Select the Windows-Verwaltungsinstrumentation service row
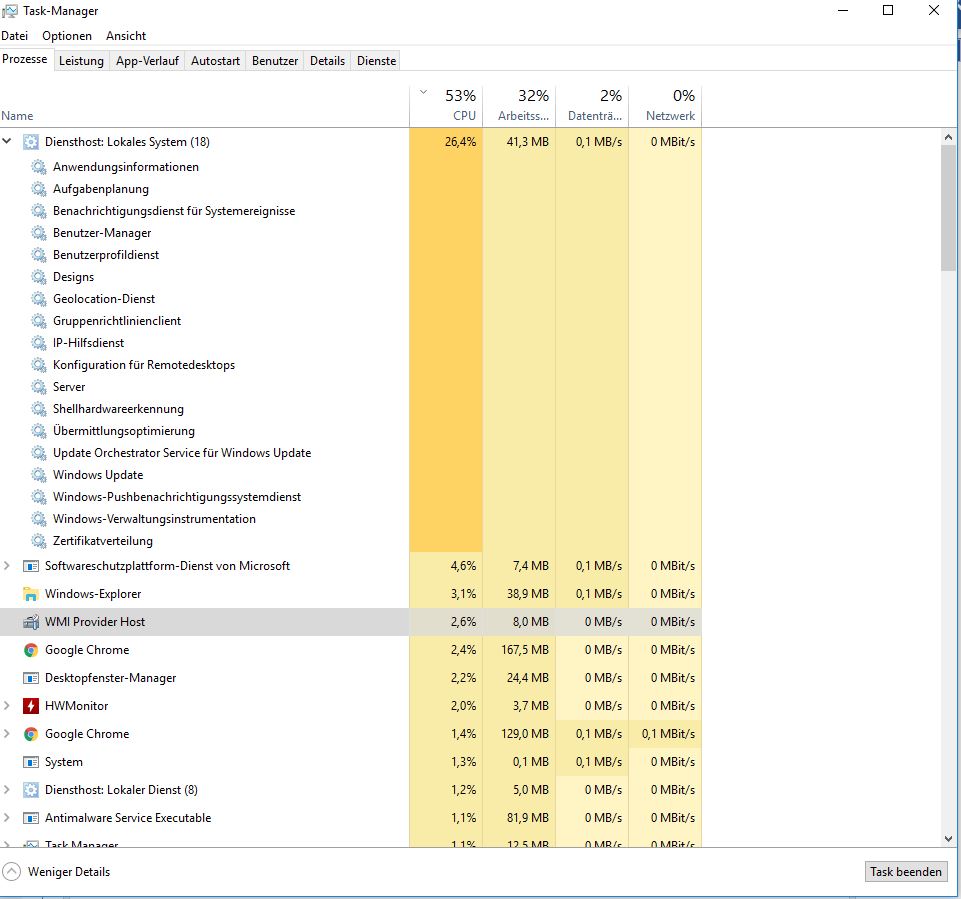Viewport: 961px width, 899px height. [351, 519]
